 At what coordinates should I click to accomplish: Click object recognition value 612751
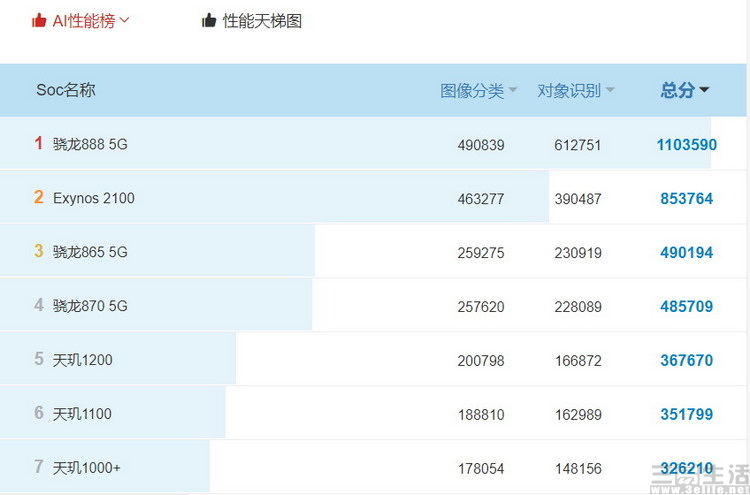tap(578, 145)
